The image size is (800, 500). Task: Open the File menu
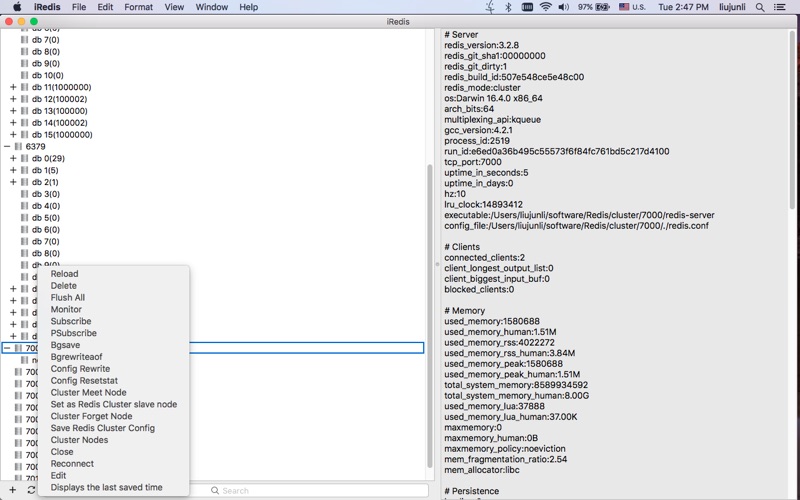[x=79, y=7]
